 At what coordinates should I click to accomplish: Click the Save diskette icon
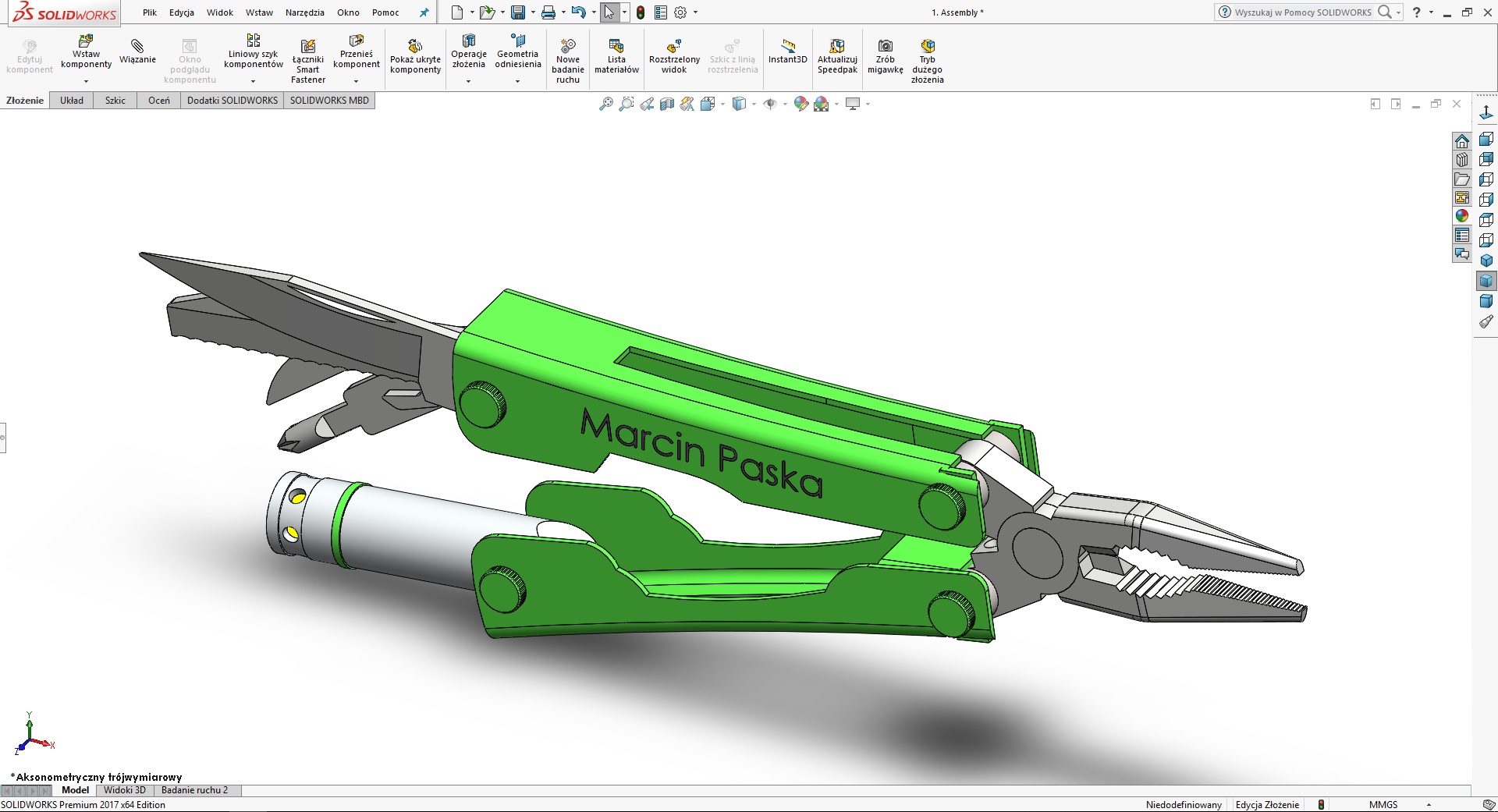click(518, 12)
